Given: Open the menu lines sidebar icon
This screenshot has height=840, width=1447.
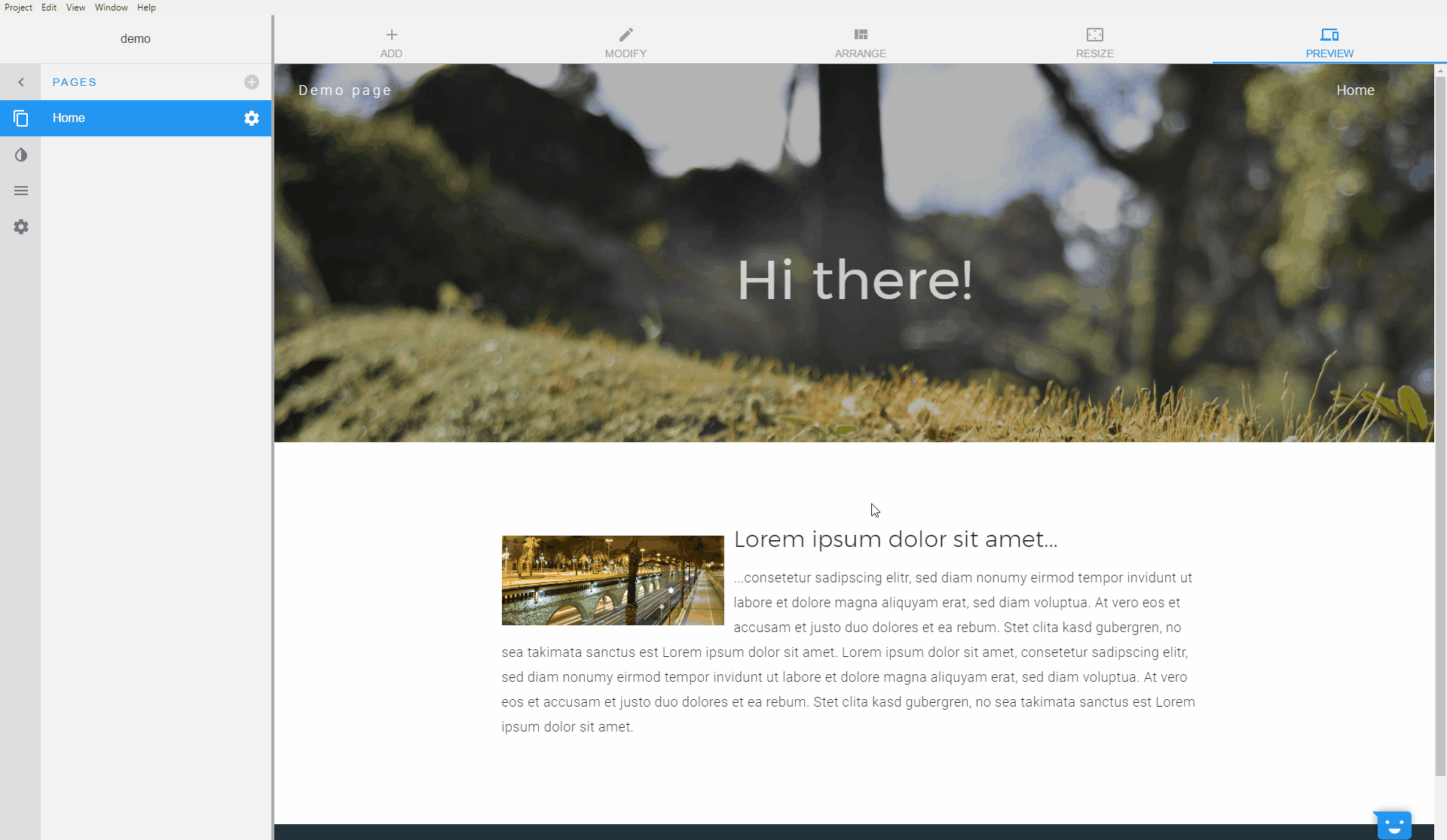Looking at the screenshot, I should tap(20, 191).
